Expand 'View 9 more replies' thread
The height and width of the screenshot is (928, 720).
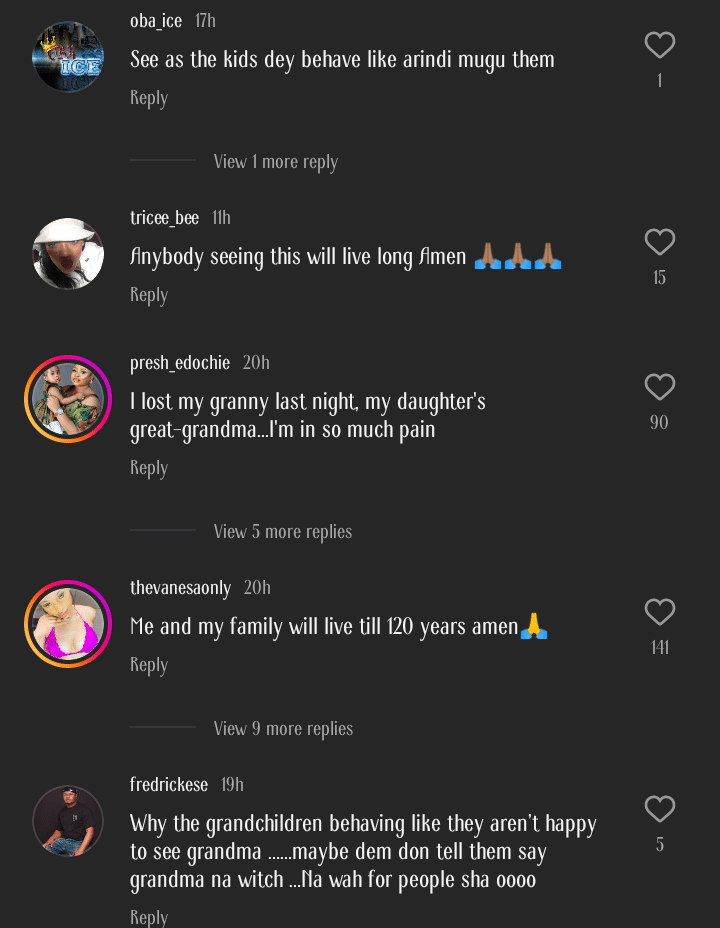[x=283, y=729]
